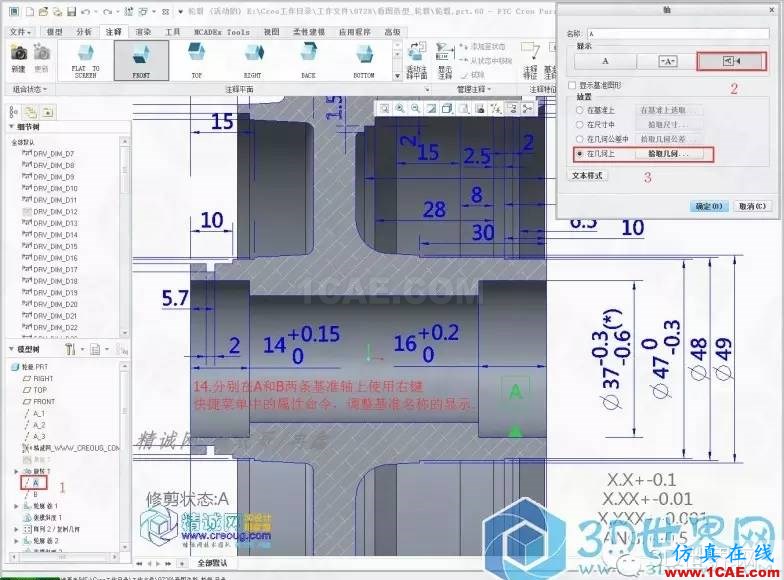Click the Open folder icon in quick access toolbar

(44, 12)
